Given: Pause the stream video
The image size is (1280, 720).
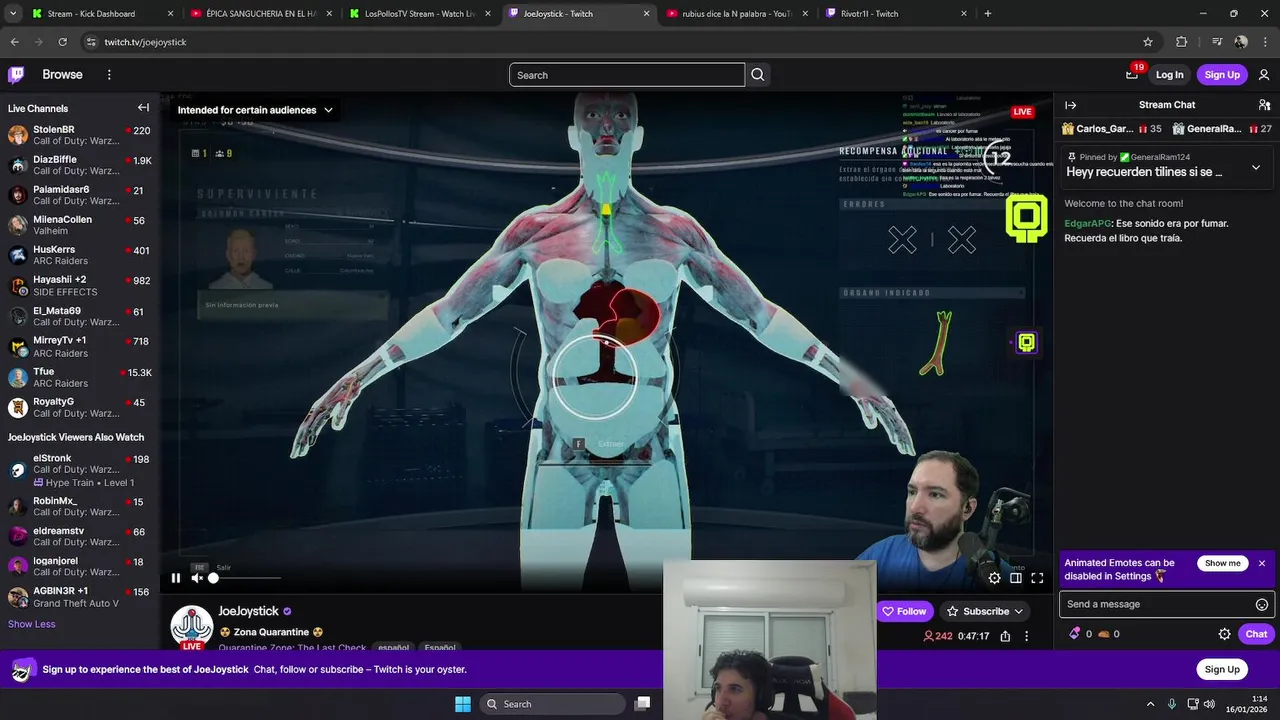Looking at the screenshot, I should click(176, 578).
